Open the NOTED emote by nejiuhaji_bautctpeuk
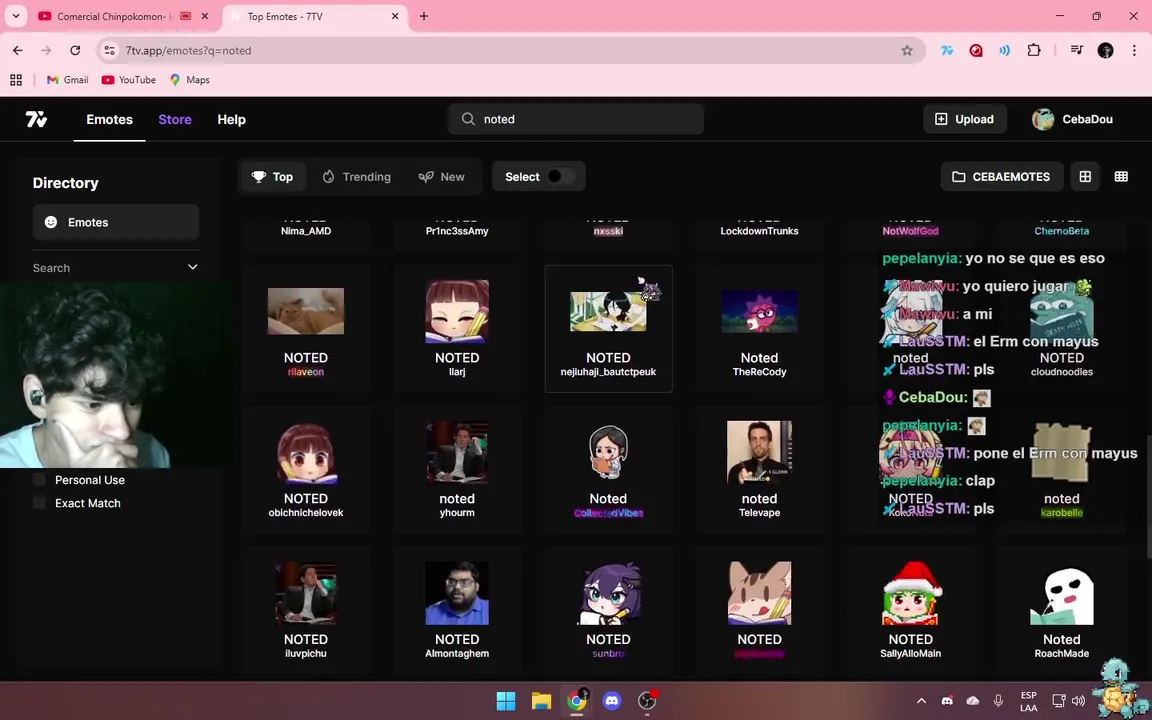The width and height of the screenshot is (1152, 720). point(608,328)
